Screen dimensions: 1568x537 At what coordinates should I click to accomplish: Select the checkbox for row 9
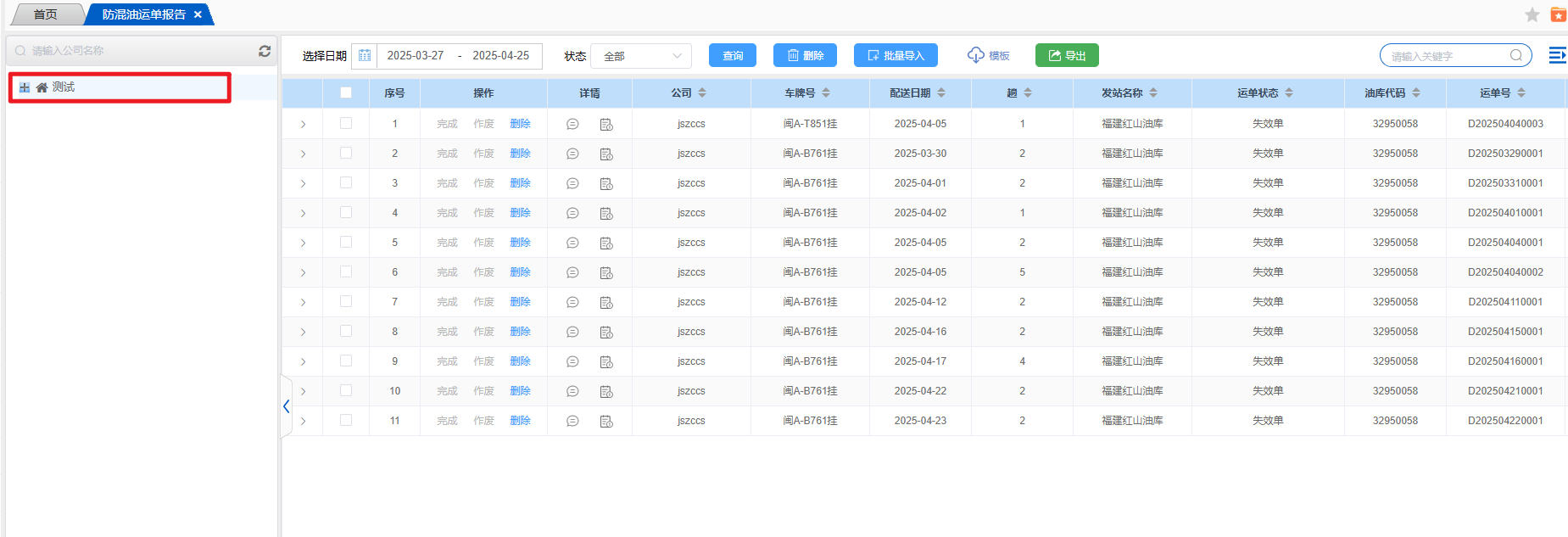click(346, 361)
